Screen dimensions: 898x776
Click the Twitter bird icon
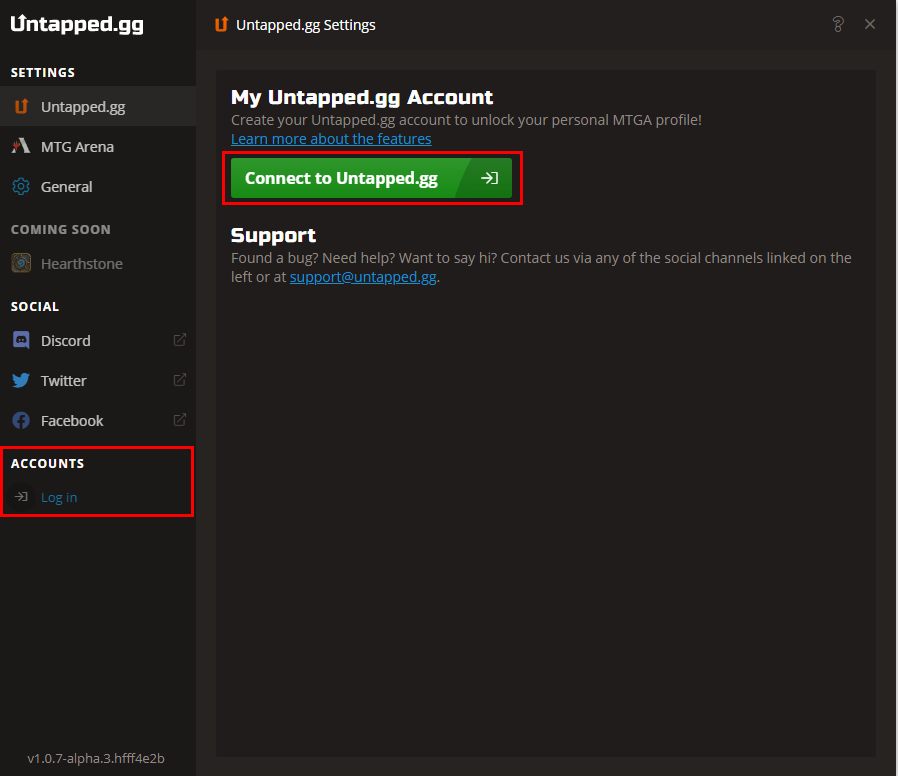[x=21, y=380]
